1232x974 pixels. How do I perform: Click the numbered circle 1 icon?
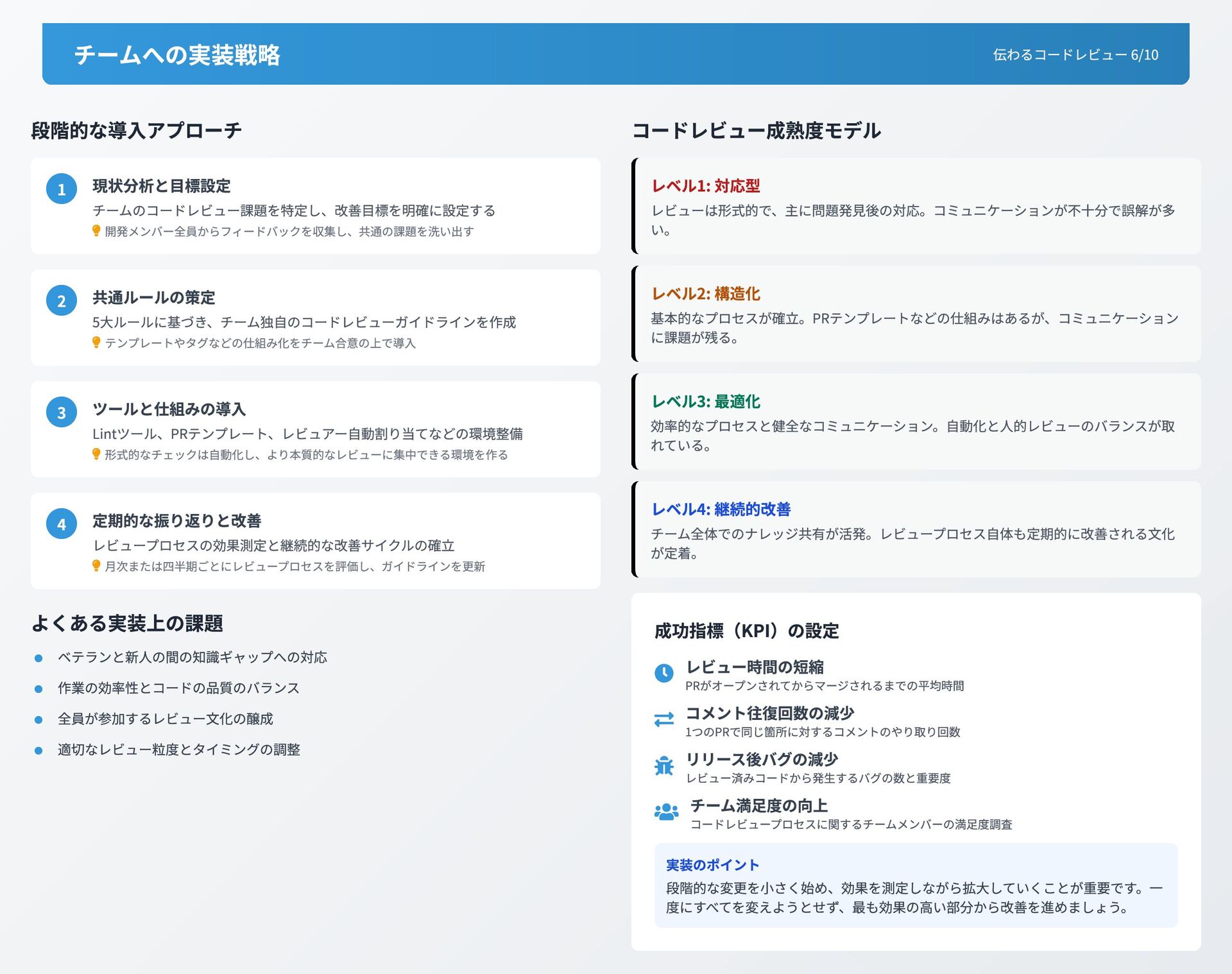[62, 189]
